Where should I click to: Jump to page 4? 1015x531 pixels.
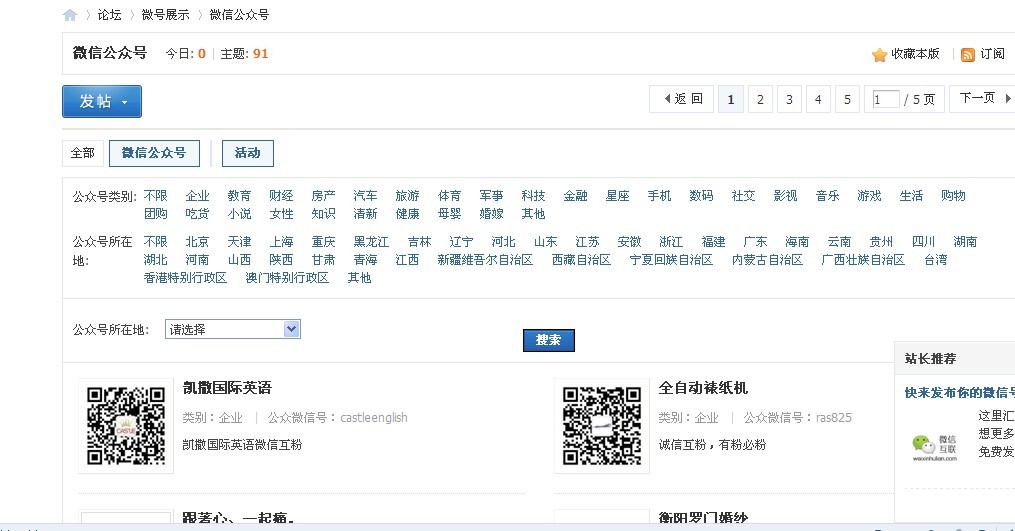pos(818,100)
